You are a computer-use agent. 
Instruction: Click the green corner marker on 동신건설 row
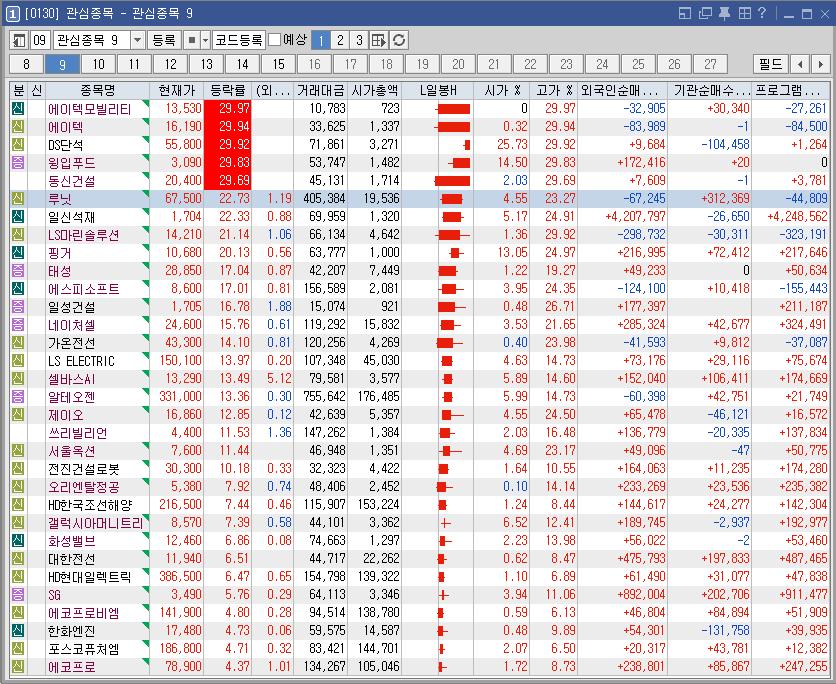click(146, 175)
